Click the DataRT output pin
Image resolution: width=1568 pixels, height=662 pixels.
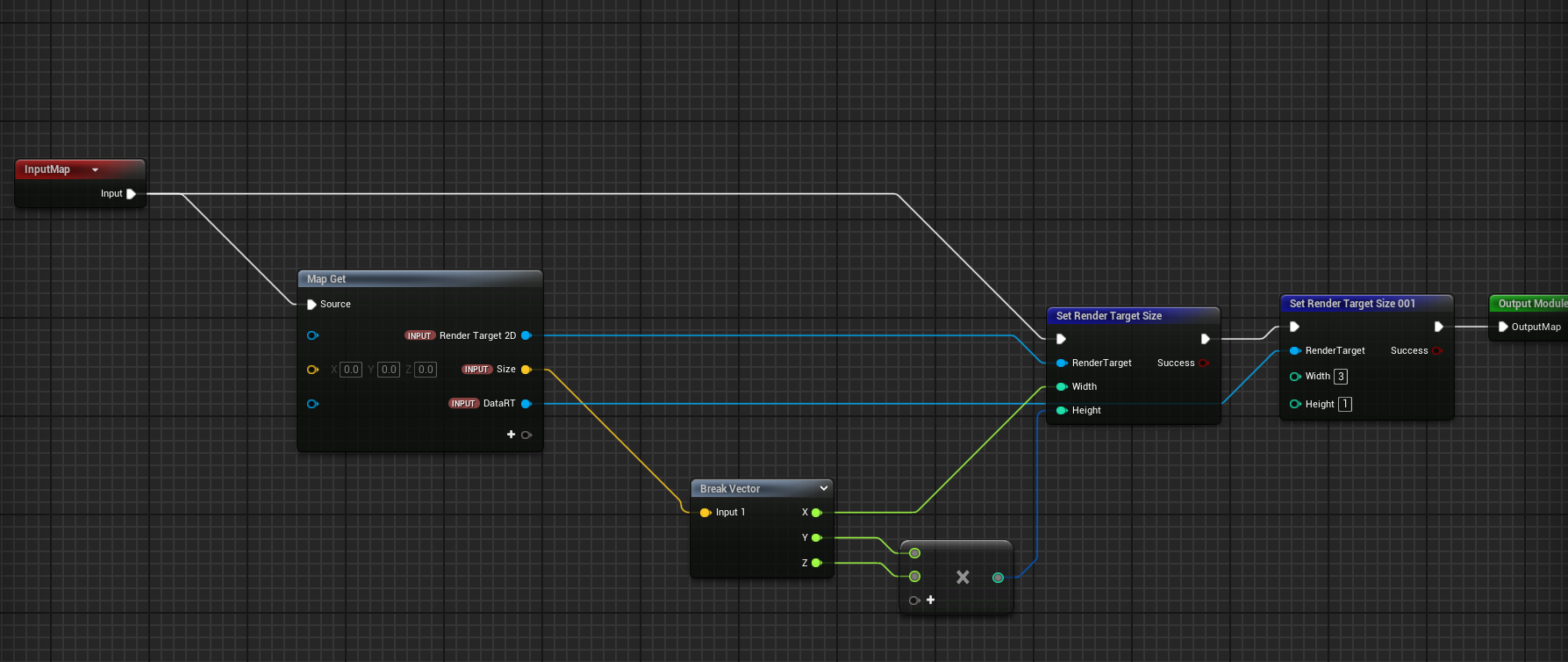pos(526,404)
